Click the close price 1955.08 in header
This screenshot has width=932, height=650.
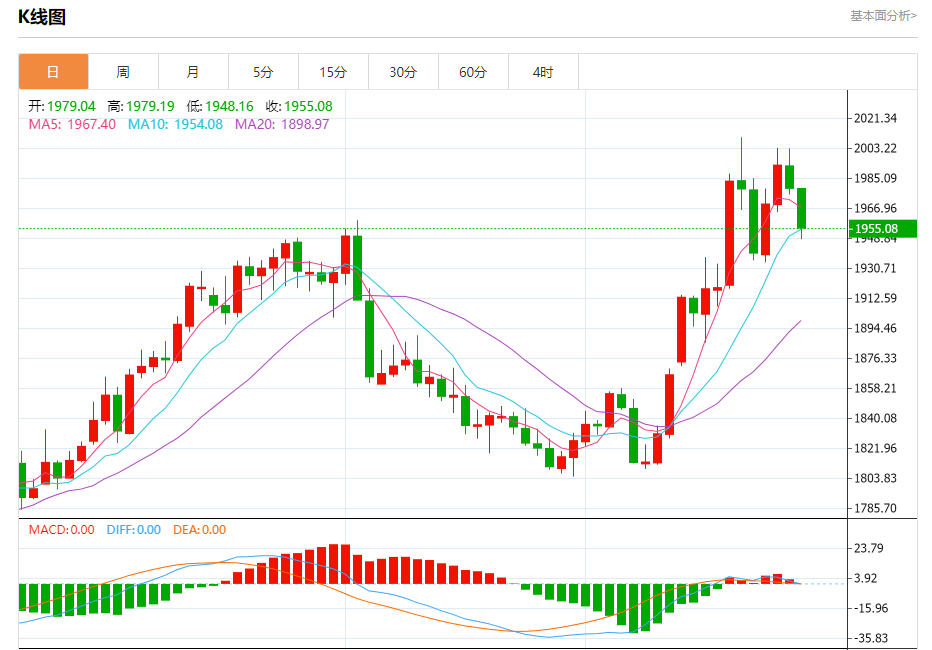pos(308,106)
